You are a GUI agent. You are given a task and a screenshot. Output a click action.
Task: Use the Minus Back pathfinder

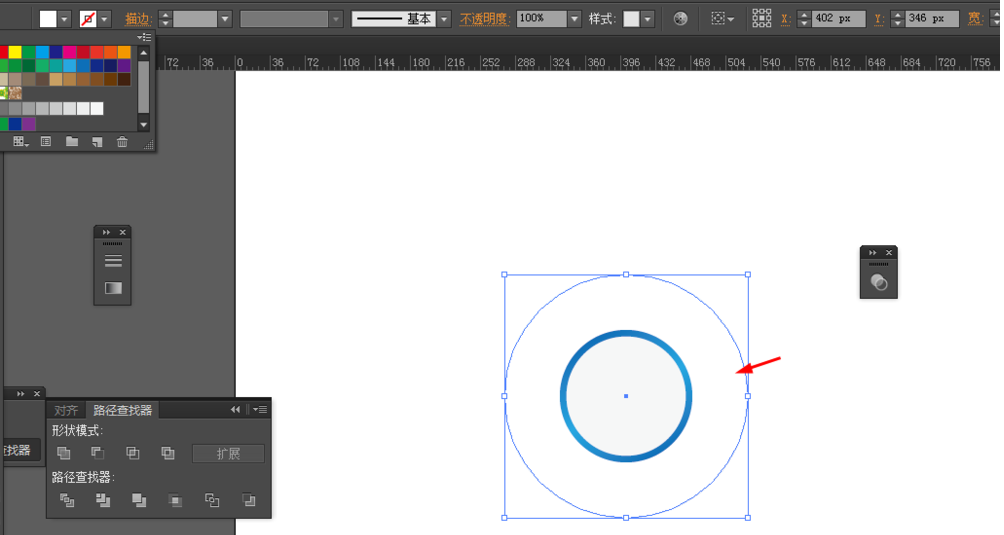click(x=249, y=500)
